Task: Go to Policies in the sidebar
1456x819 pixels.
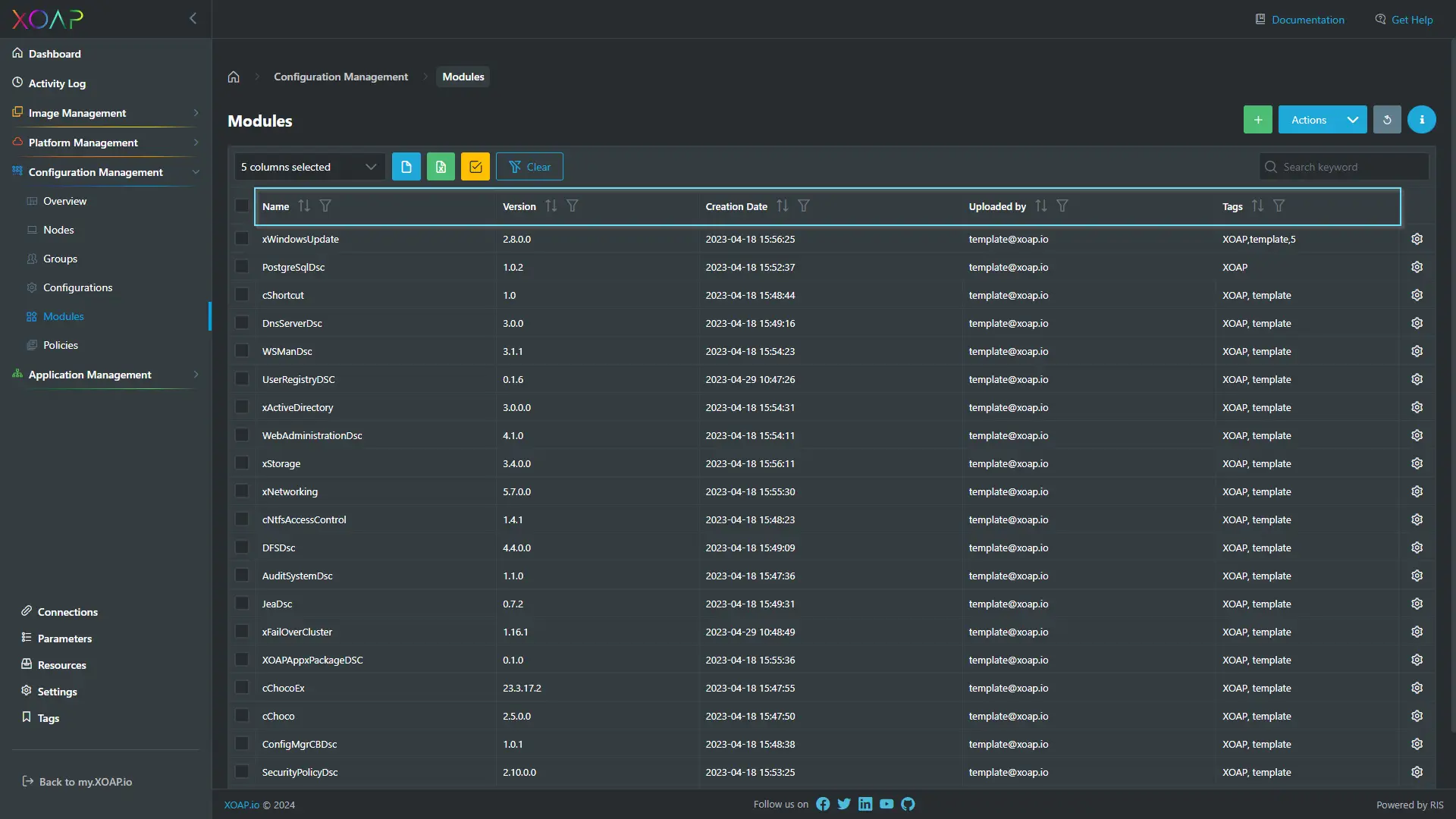Action: pos(61,345)
